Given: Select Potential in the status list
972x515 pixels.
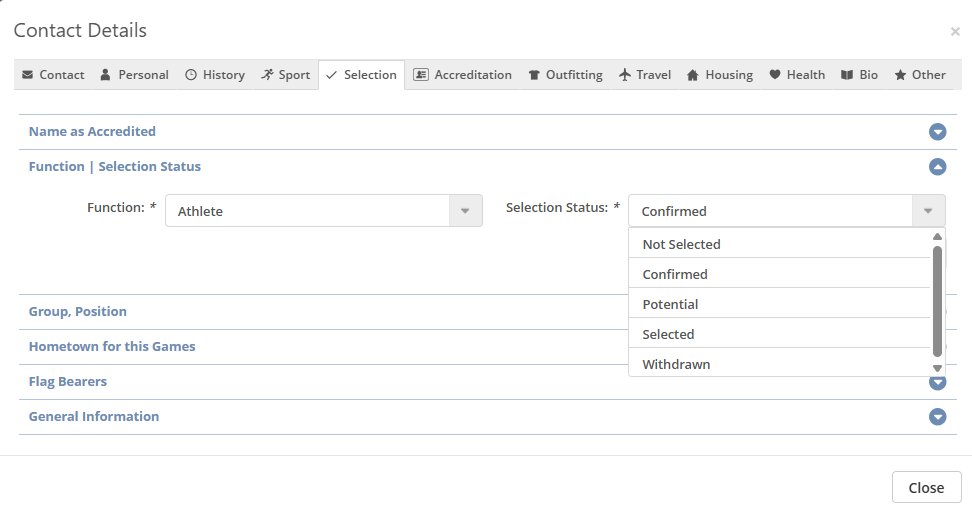Looking at the screenshot, I should (x=670, y=304).
